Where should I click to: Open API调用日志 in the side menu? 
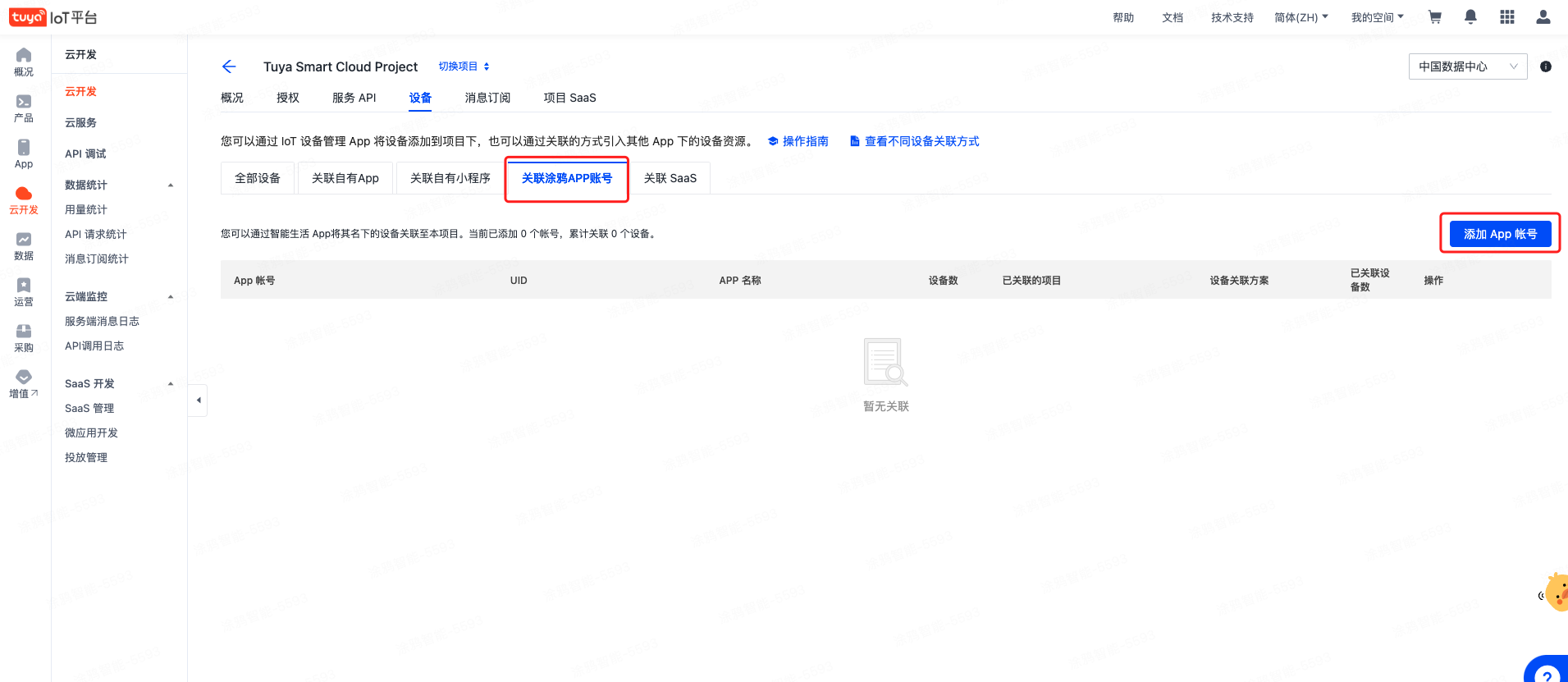94,346
